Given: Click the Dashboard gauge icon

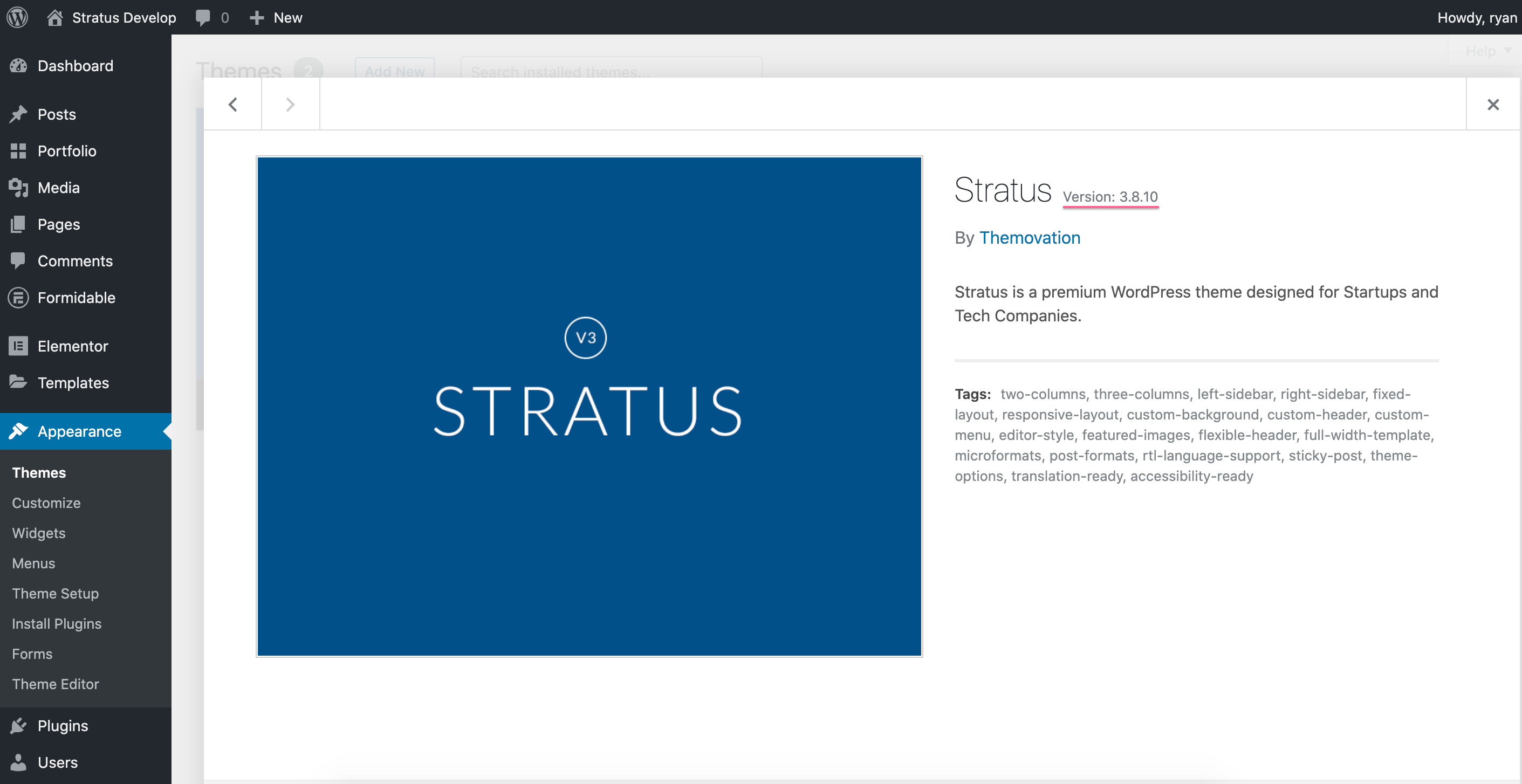Looking at the screenshot, I should (x=18, y=66).
